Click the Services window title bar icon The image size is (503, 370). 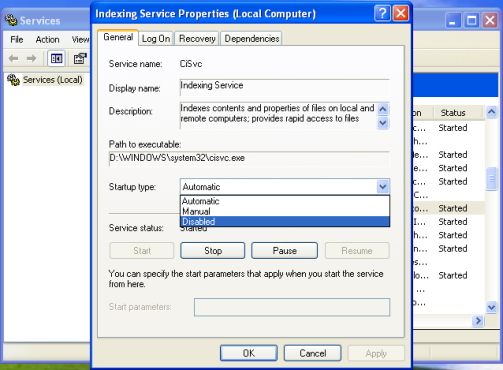click(x=11, y=20)
